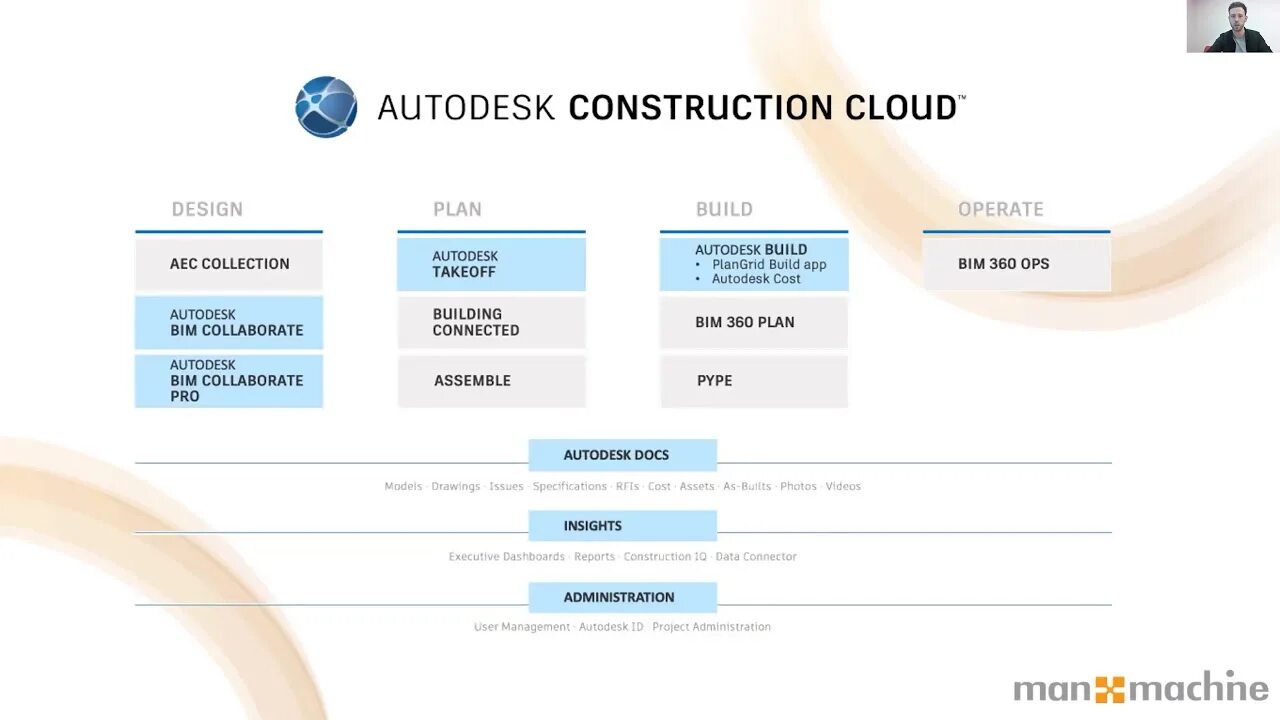This screenshot has width=1280, height=720.
Task: Click Autodesk ID under Administration
Action: click(x=611, y=627)
